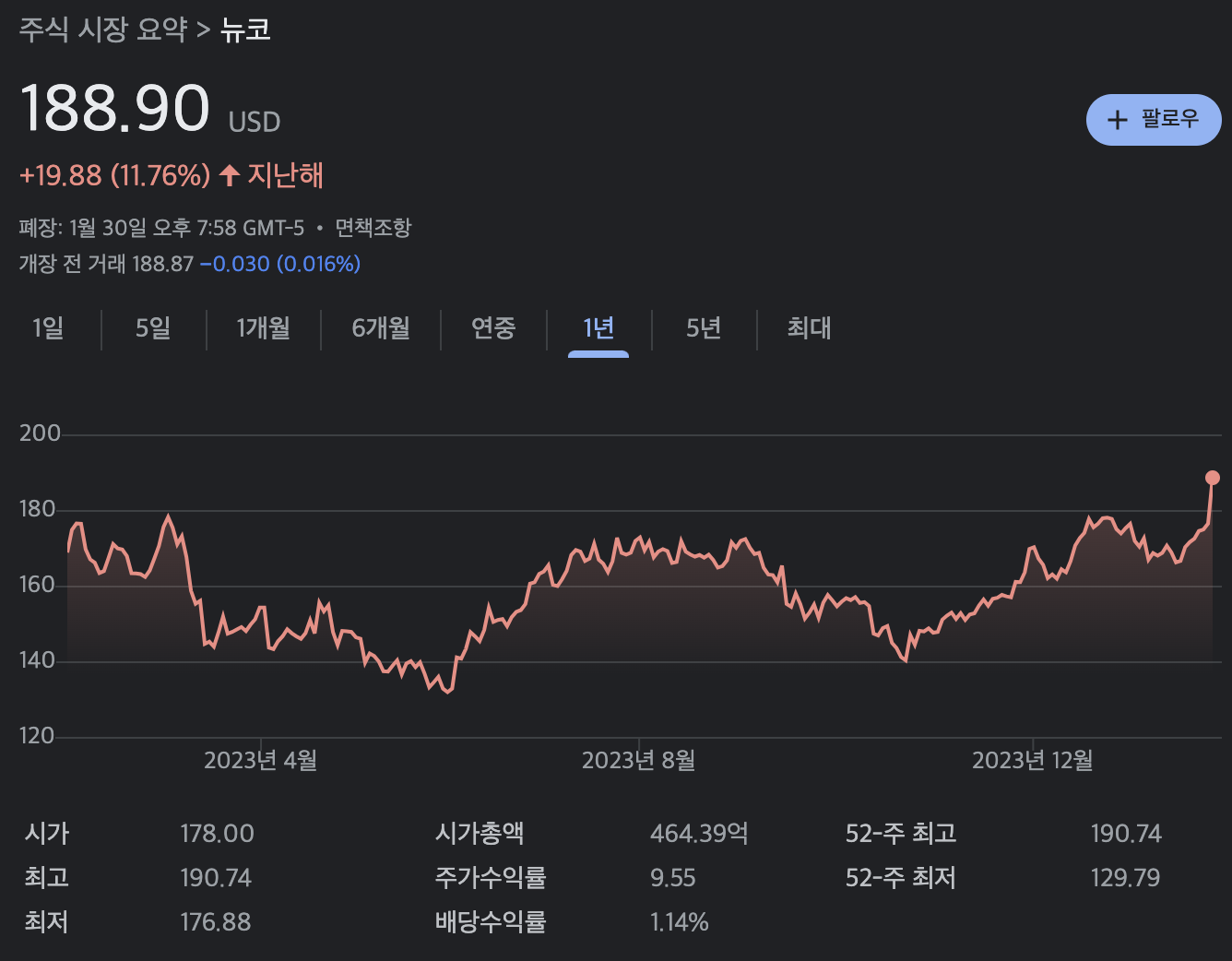Image resolution: width=1232 pixels, height=961 pixels.
Task: Select the 1년 range tab
Action: (598, 327)
